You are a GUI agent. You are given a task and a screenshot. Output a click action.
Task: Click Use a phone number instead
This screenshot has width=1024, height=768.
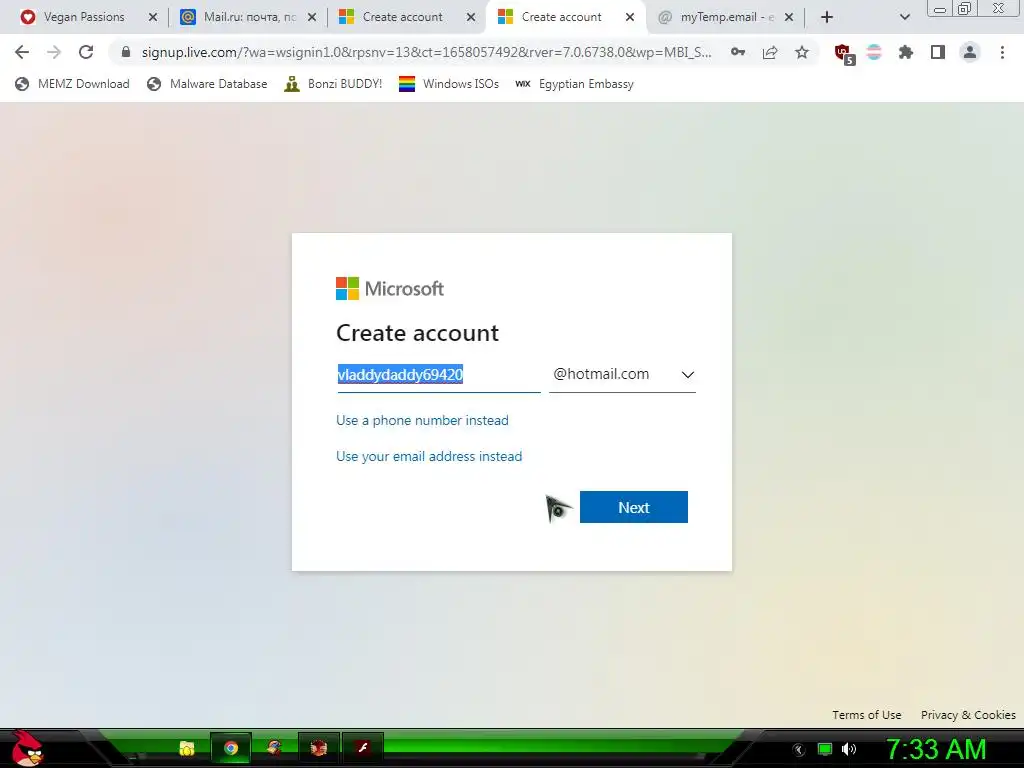tap(422, 421)
